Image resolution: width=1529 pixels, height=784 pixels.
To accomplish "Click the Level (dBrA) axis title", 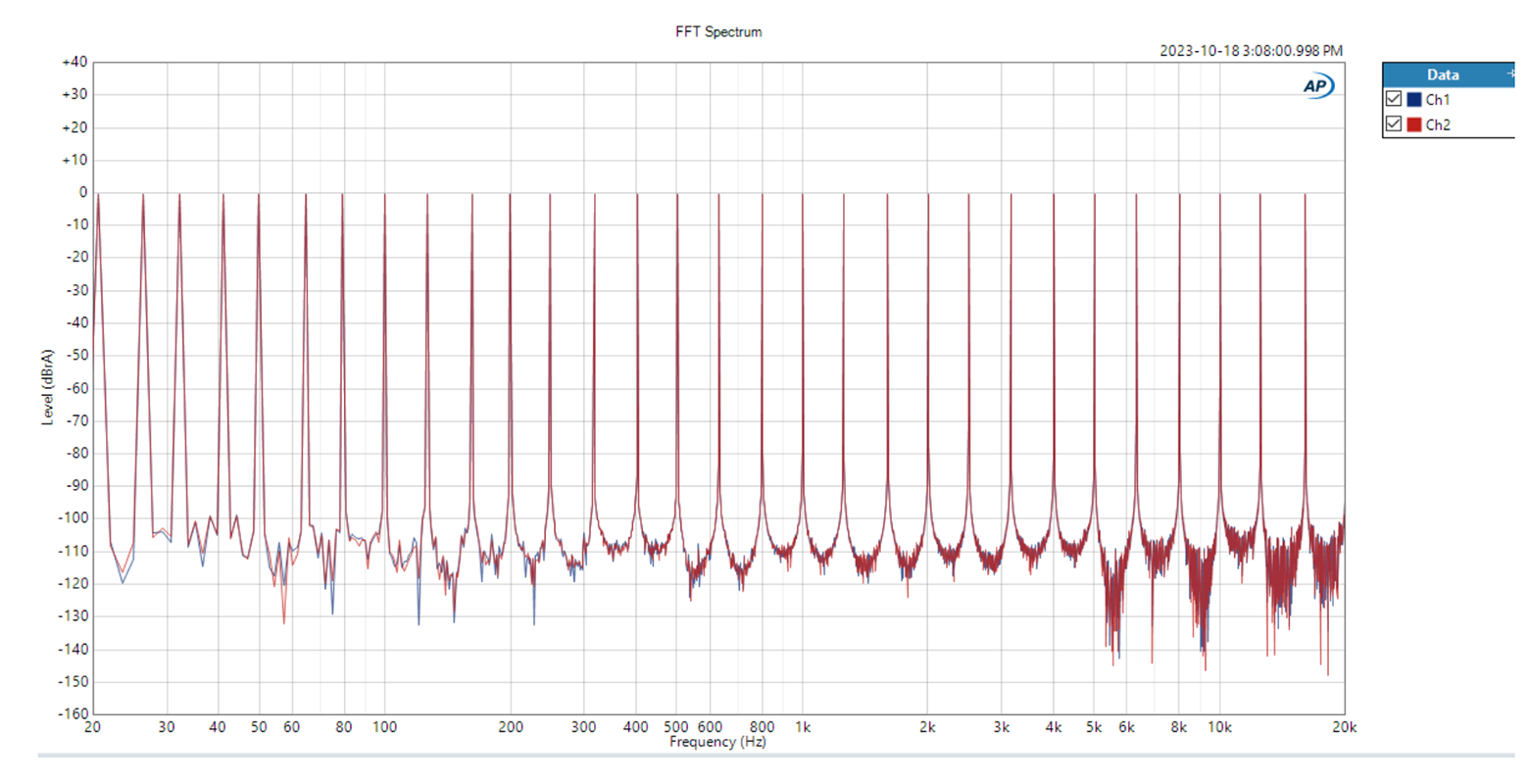I will (47, 387).
